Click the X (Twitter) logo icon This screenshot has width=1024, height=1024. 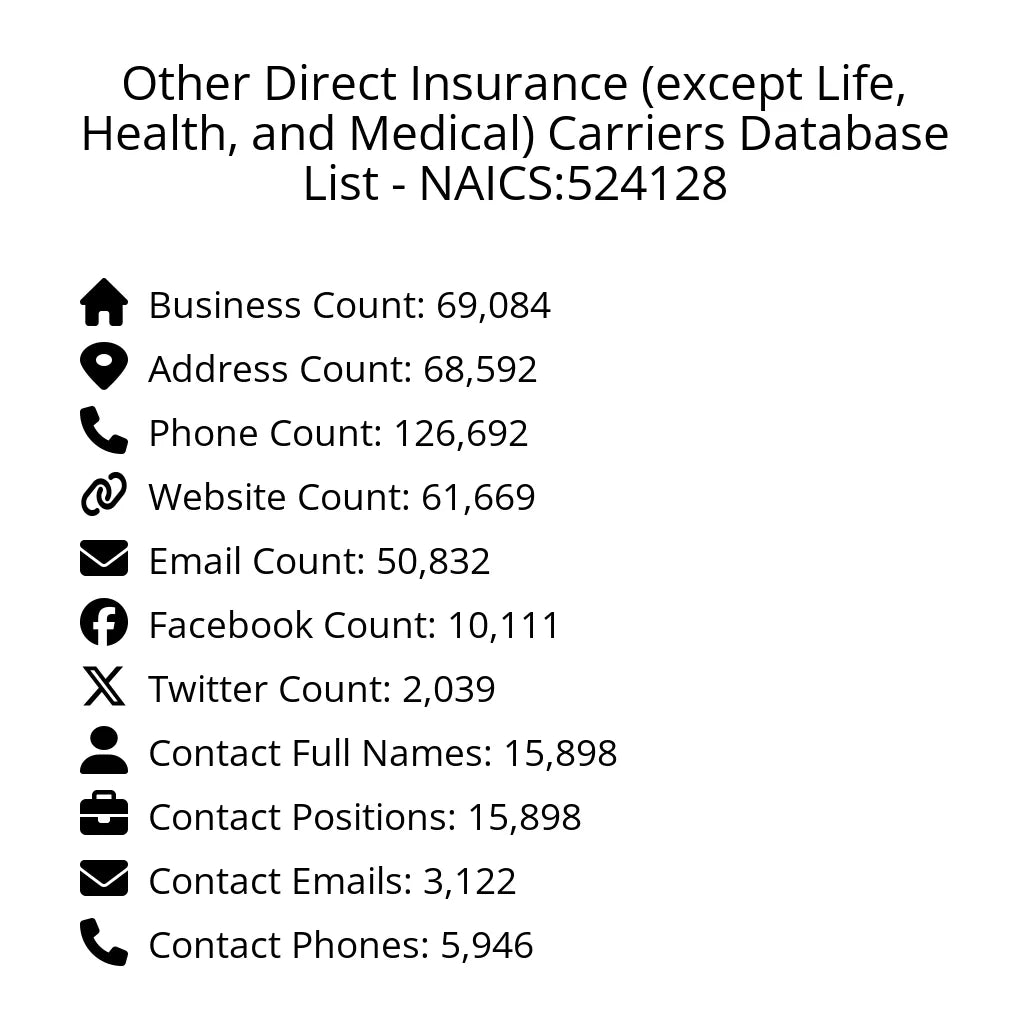click(x=104, y=687)
